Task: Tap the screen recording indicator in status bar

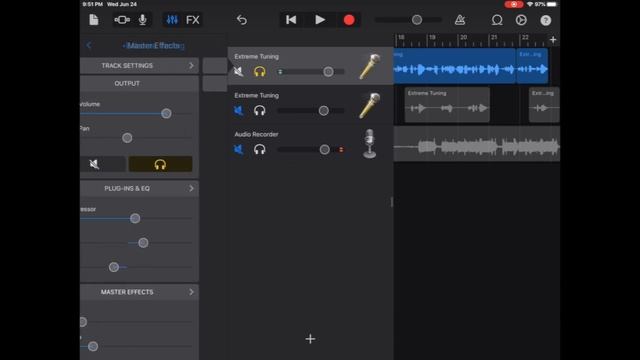Action: tap(514, 4)
